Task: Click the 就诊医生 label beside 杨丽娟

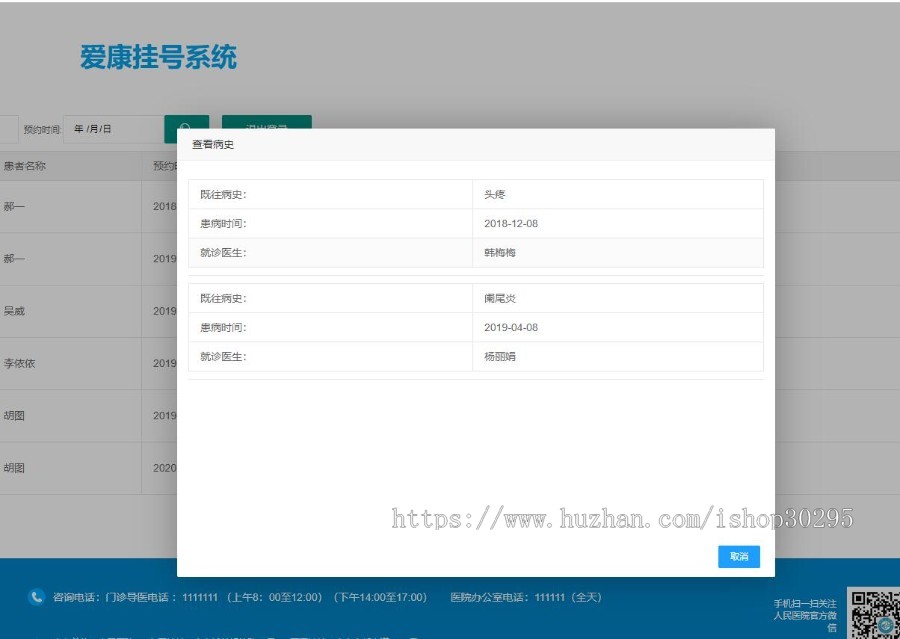Action: coord(223,357)
